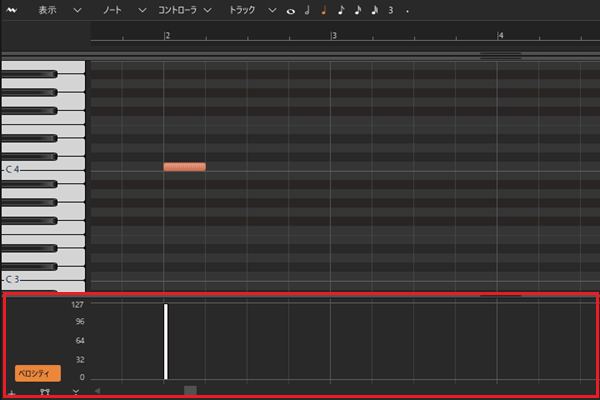Select the highlighted quarter note duration
The height and width of the screenshot is (400, 600).
tap(324, 10)
